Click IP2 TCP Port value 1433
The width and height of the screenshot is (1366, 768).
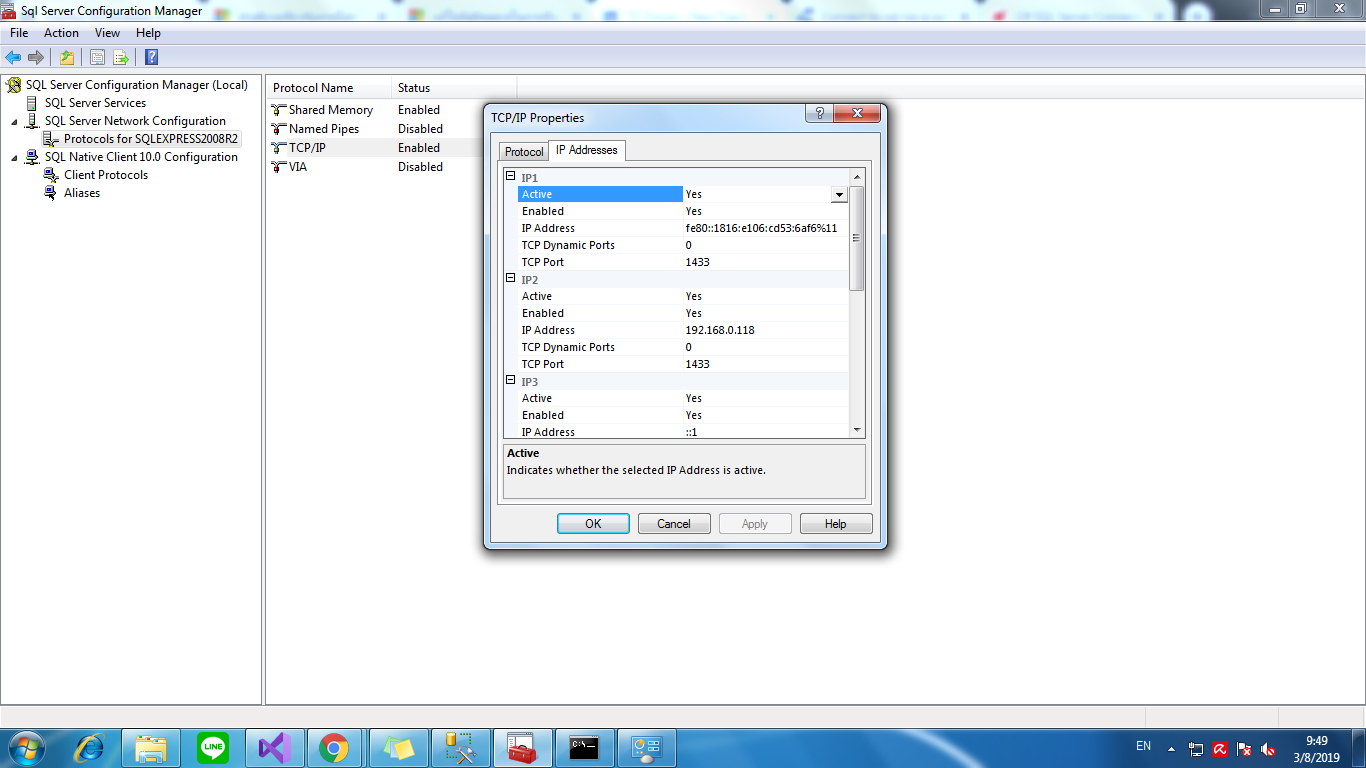[697, 364]
